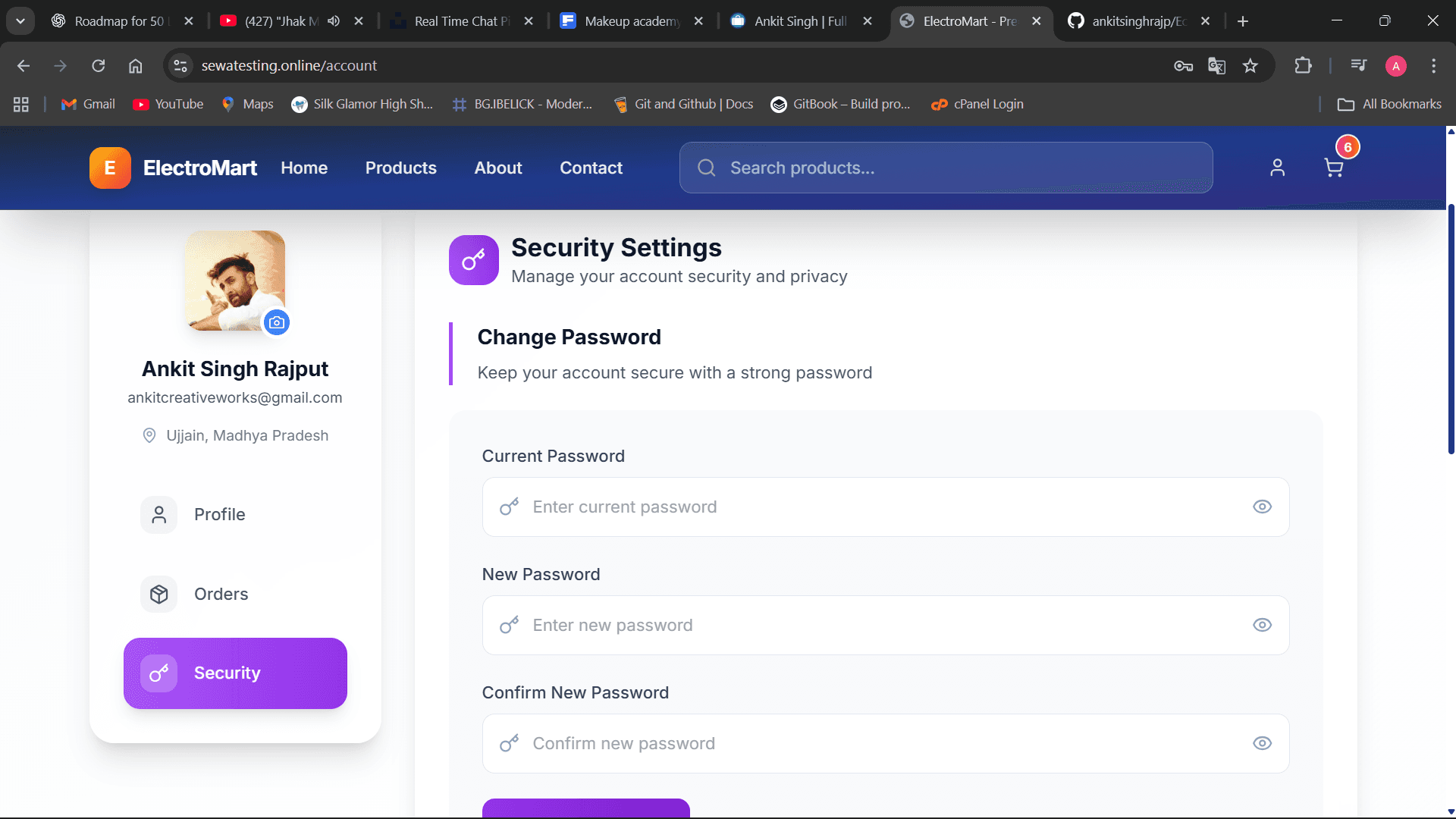Reveal confirm new password eye icon
Viewport: 1456px width, 819px height.
[x=1262, y=743]
